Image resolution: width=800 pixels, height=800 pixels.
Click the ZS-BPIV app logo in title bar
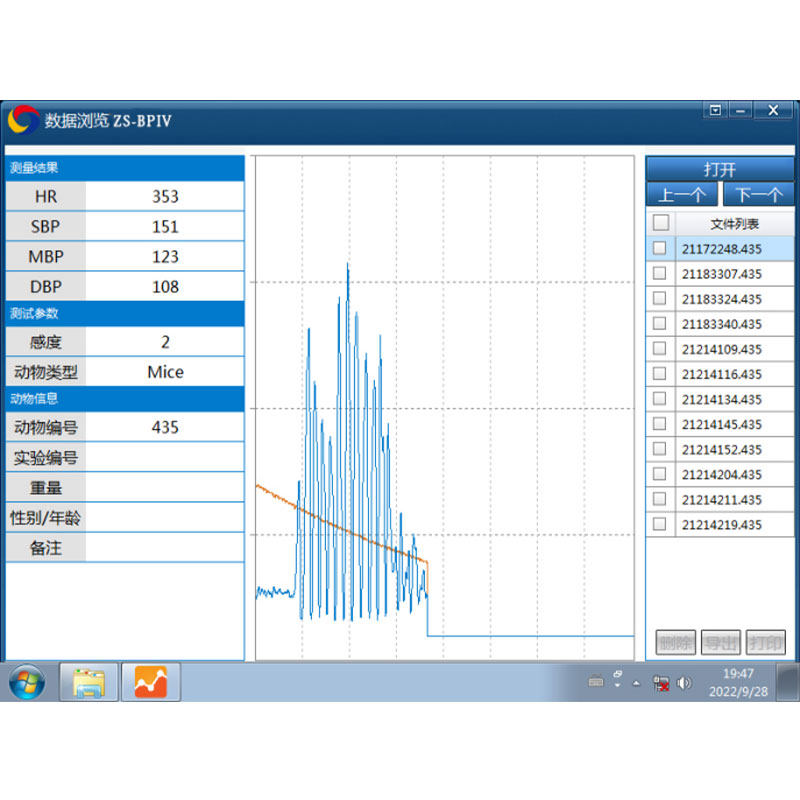tap(23, 120)
